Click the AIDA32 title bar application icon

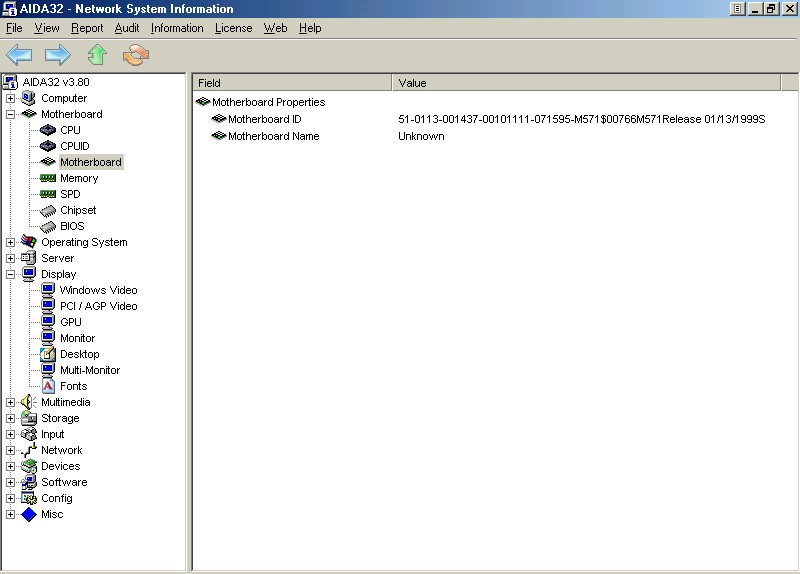9,9
